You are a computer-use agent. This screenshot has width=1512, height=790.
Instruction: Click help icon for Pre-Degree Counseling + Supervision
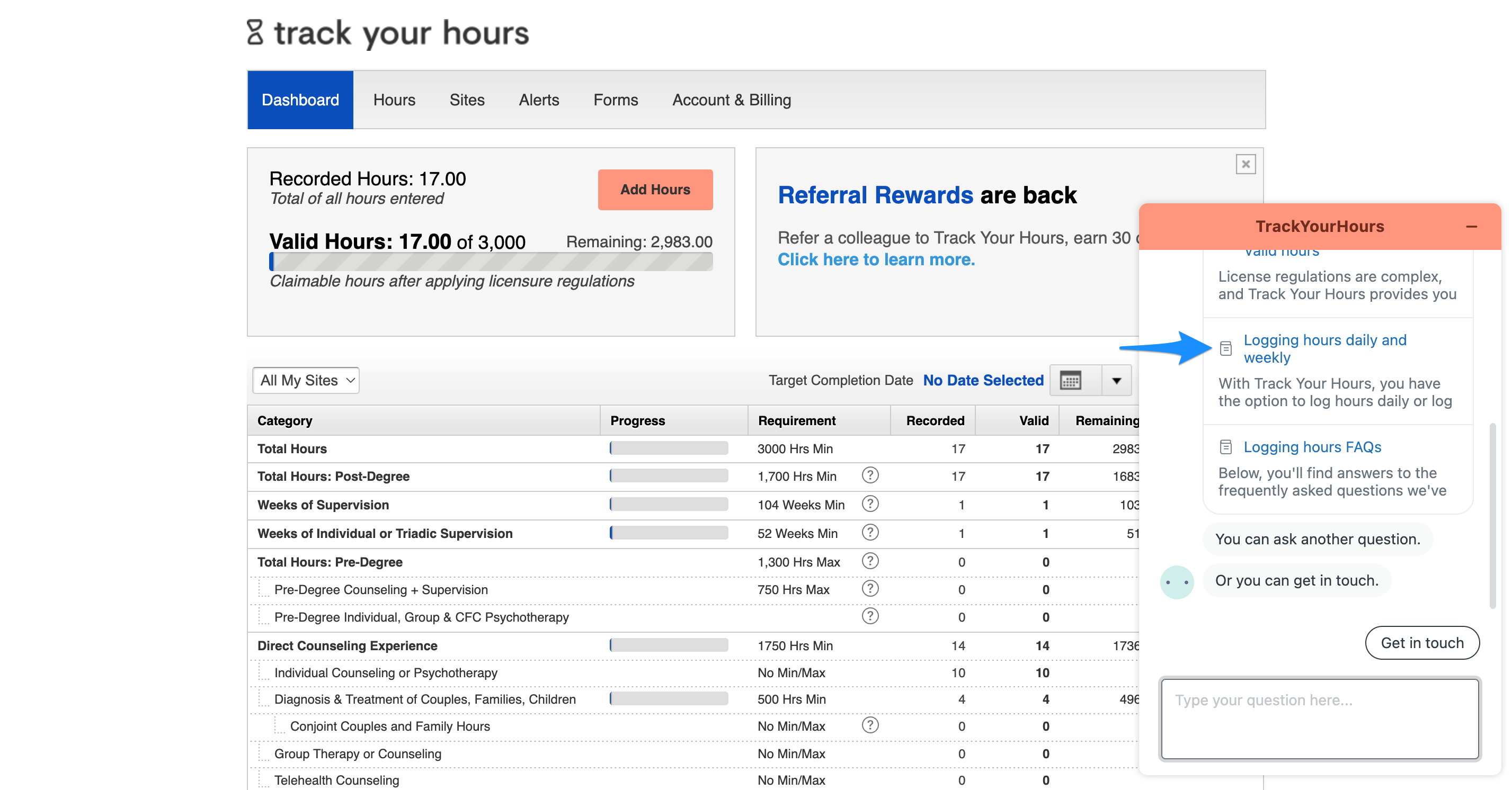870,589
